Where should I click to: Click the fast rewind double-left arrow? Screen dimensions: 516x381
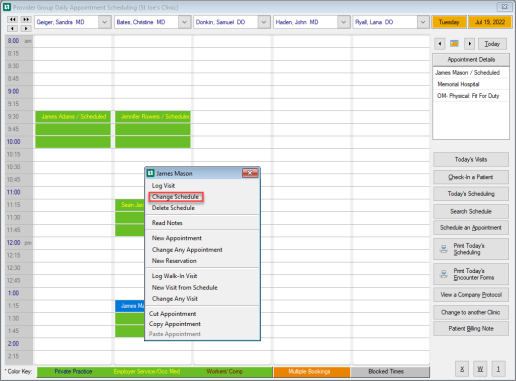click(13, 19)
